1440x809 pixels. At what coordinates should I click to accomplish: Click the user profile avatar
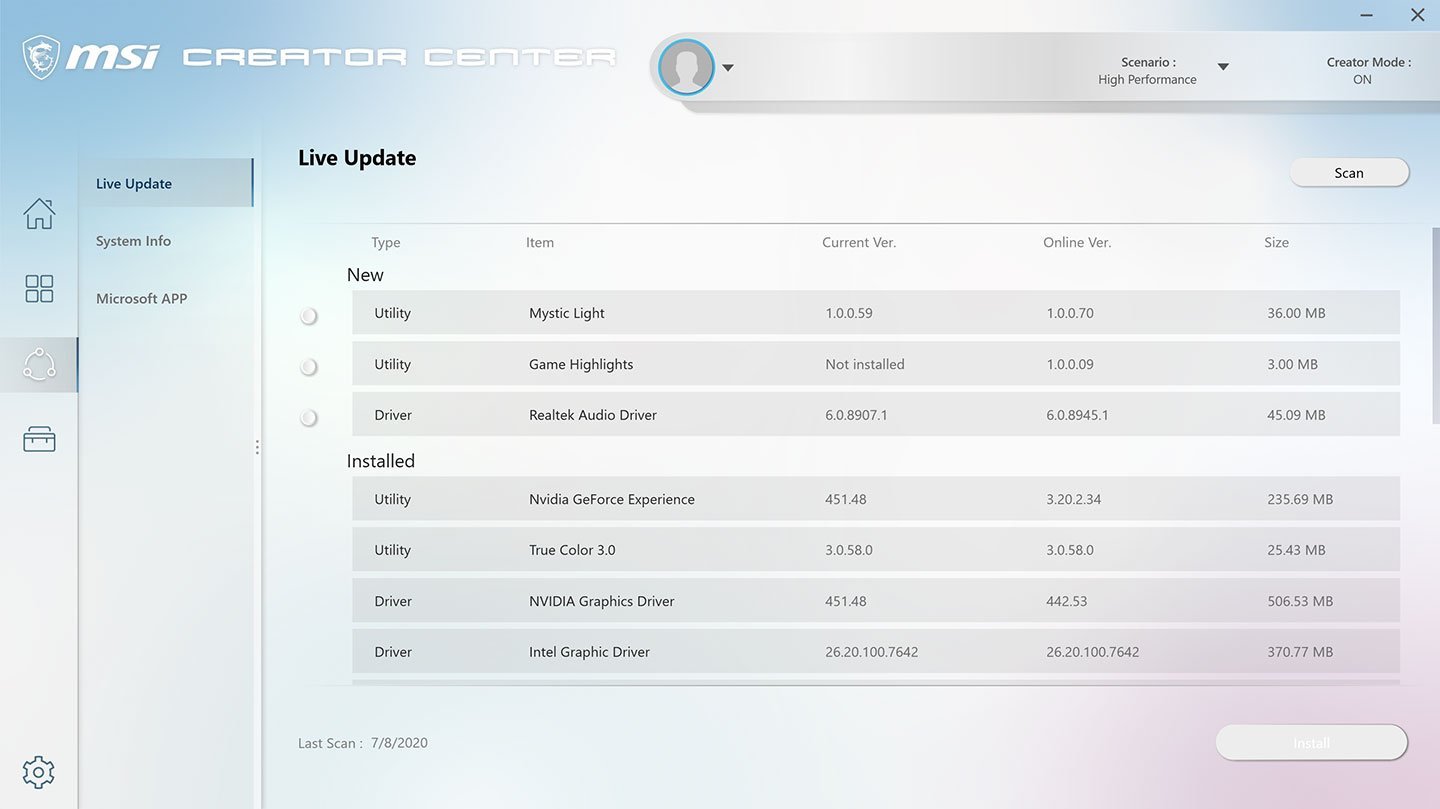(x=686, y=68)
